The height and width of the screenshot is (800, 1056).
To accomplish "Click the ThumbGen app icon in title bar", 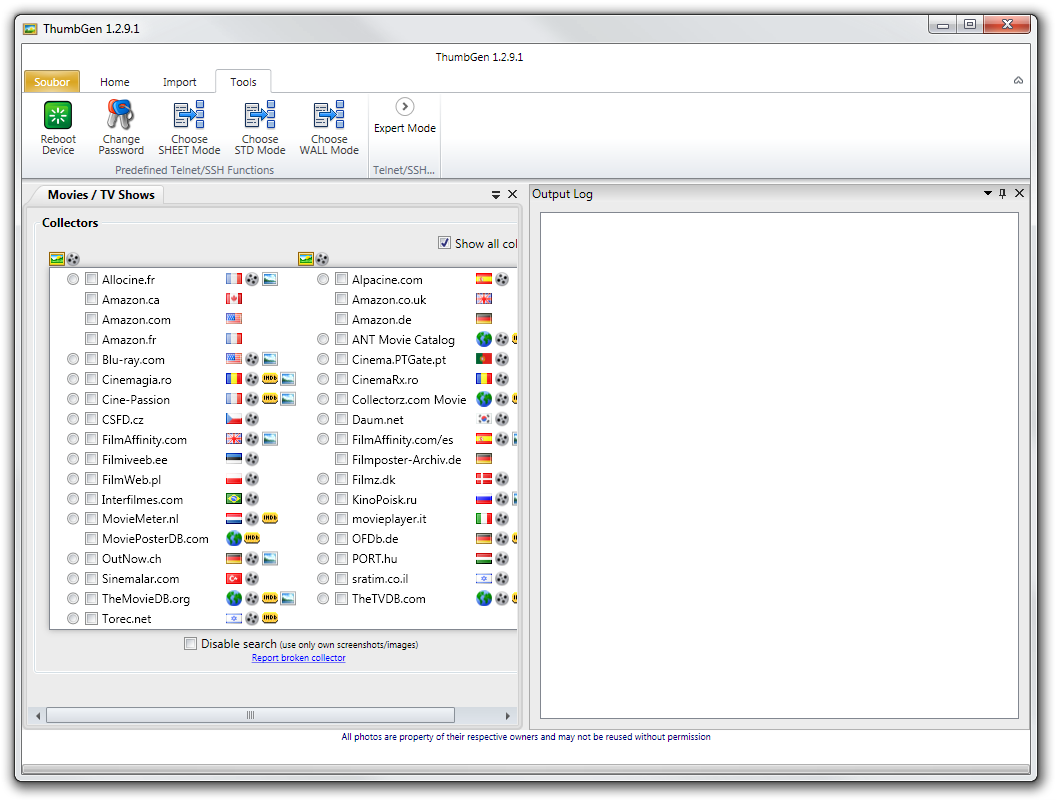I will point(30,29).
